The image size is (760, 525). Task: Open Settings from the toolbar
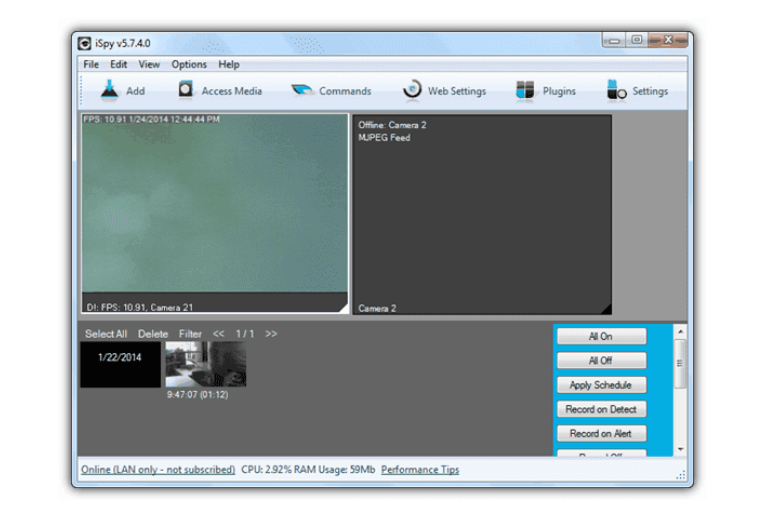pyautogui.click(x=637, y=91)
